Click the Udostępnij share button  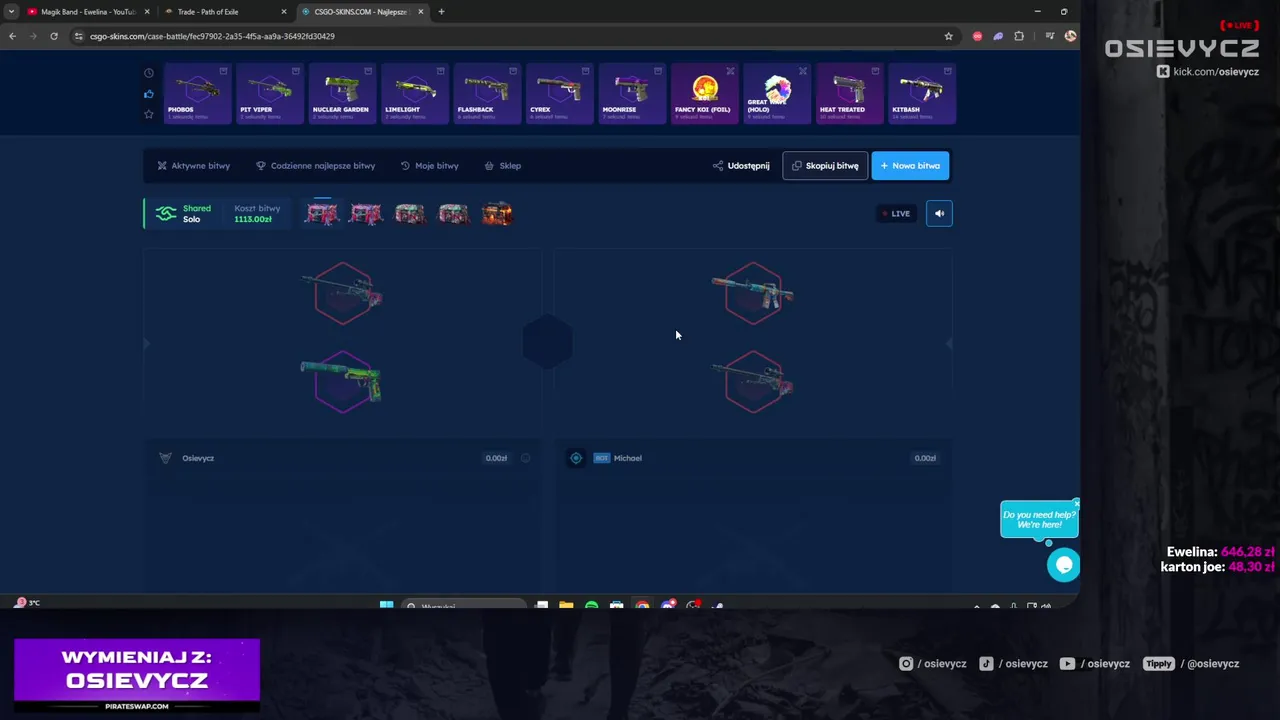pyautogui.click(x=741, y=166)
